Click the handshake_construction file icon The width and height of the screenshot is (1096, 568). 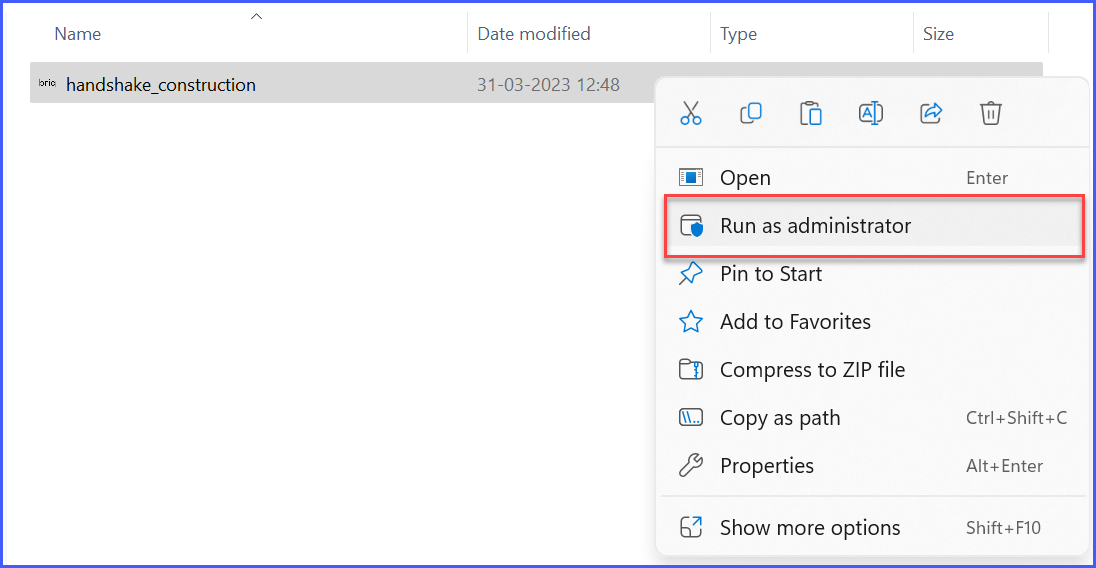pos(47,83)
